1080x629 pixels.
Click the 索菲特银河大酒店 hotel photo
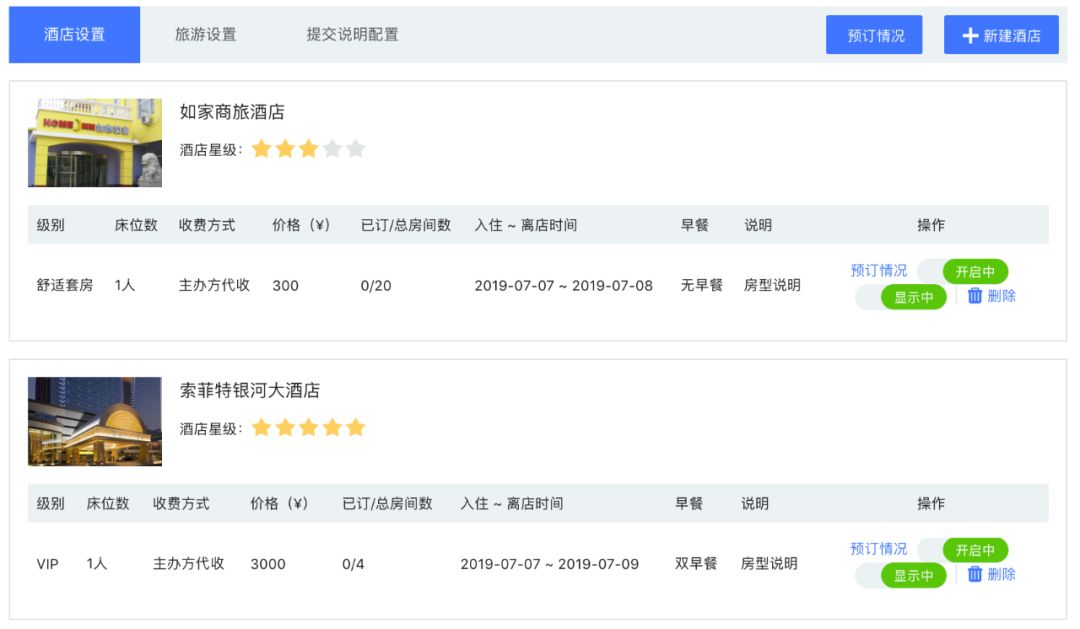click(x=95, y=421)
